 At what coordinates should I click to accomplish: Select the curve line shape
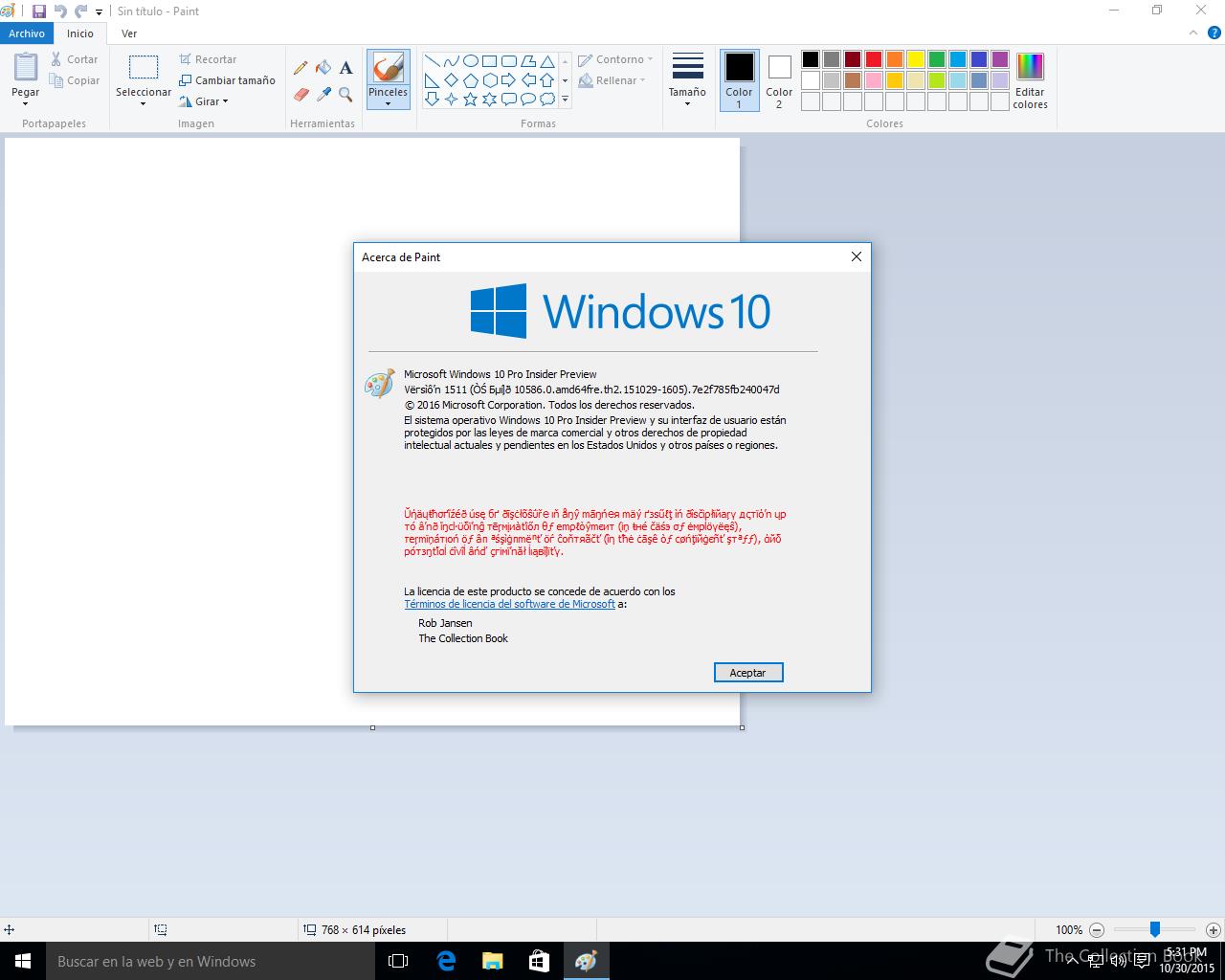451,61
